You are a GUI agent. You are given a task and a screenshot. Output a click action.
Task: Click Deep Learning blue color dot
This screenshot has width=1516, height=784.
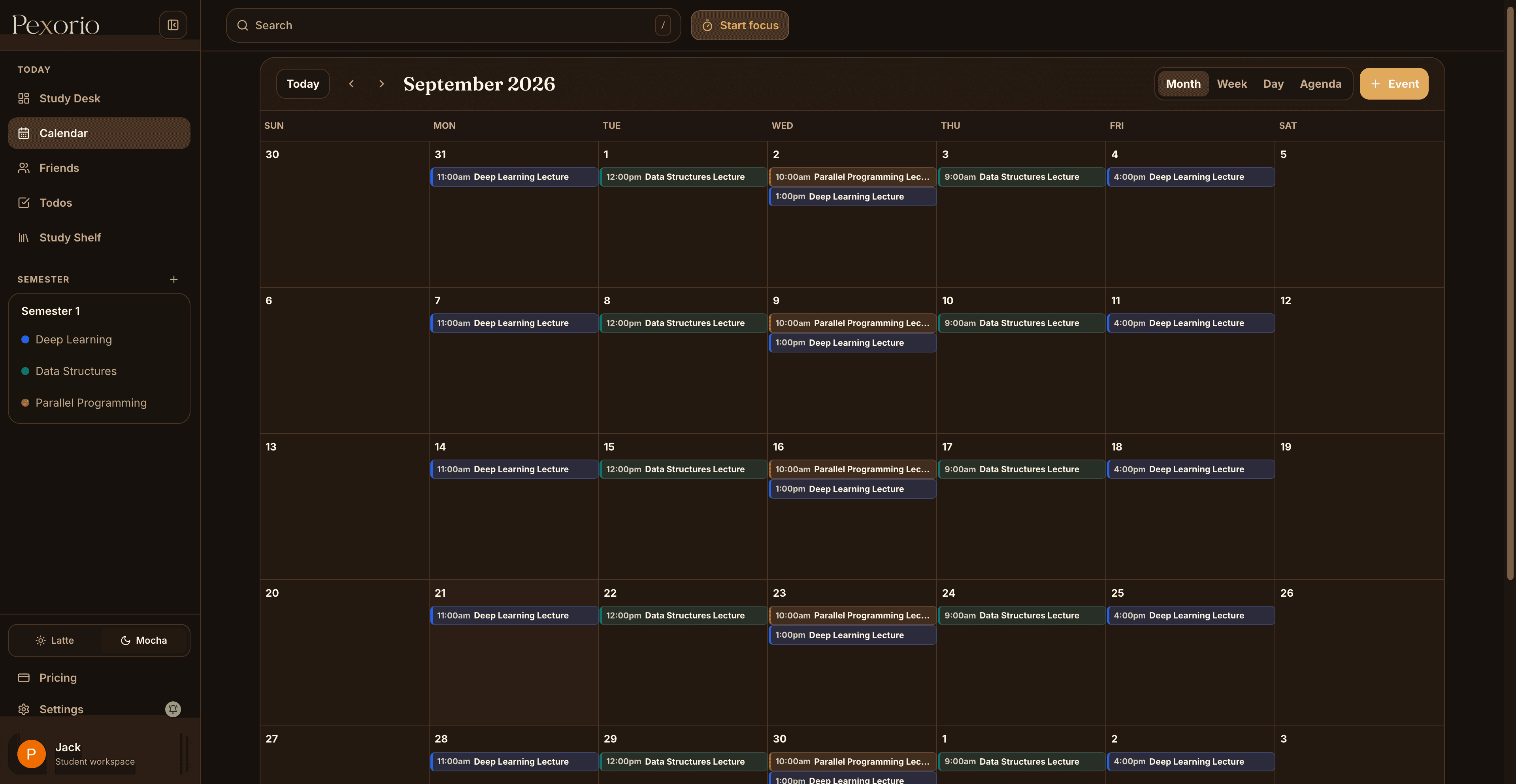point(25,339)
